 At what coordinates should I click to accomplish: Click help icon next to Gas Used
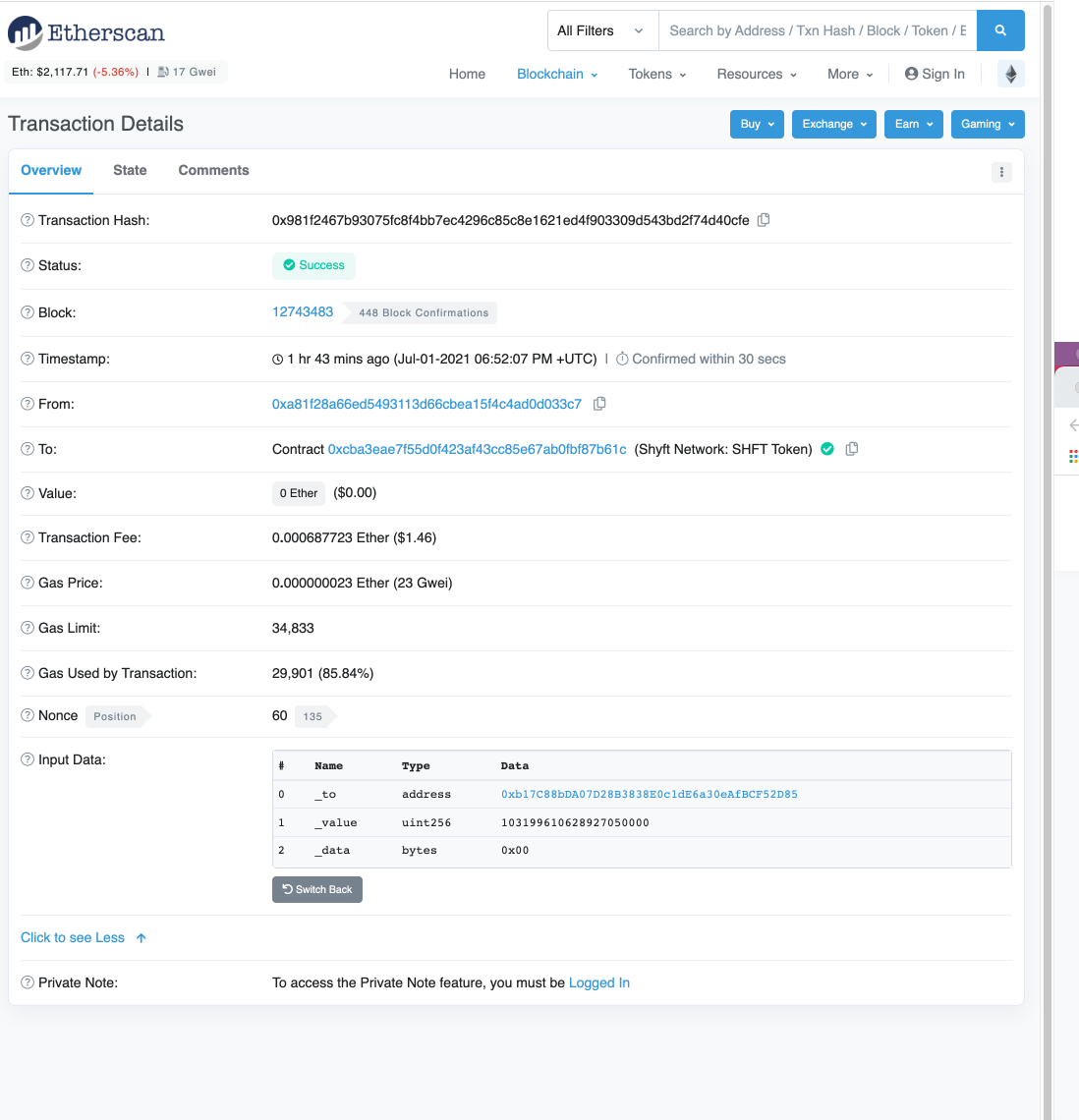28,673
